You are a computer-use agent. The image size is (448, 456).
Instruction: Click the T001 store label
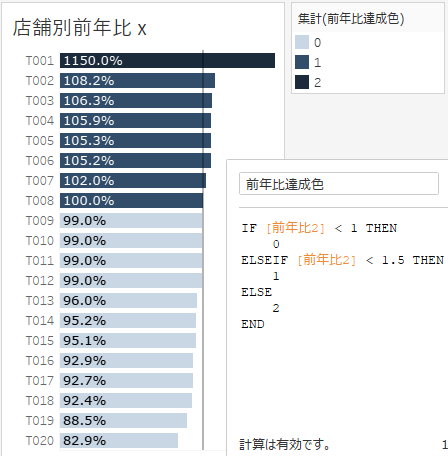[40, 61]
